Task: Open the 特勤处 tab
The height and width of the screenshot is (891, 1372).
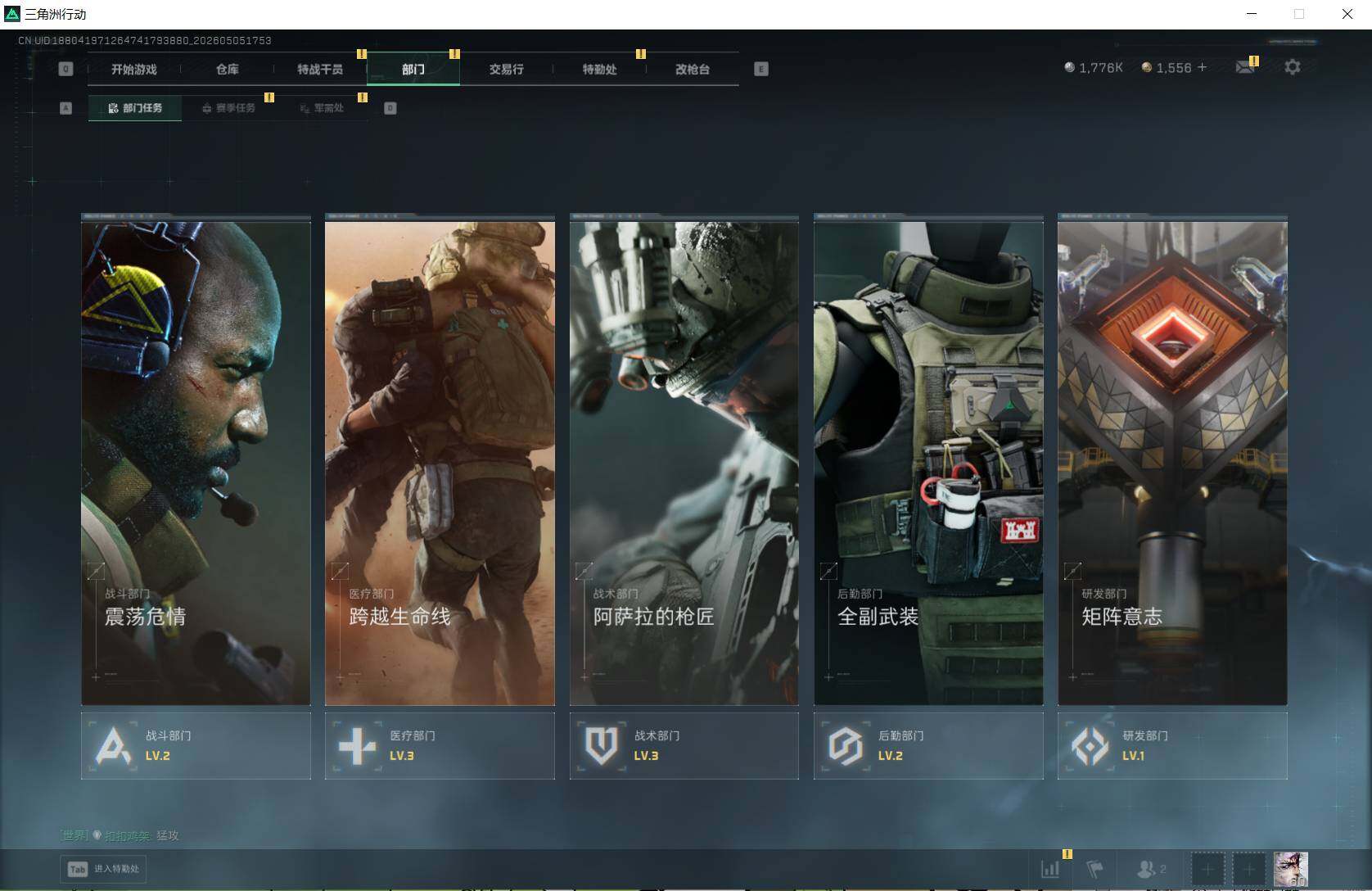Action: pos(599,70)
